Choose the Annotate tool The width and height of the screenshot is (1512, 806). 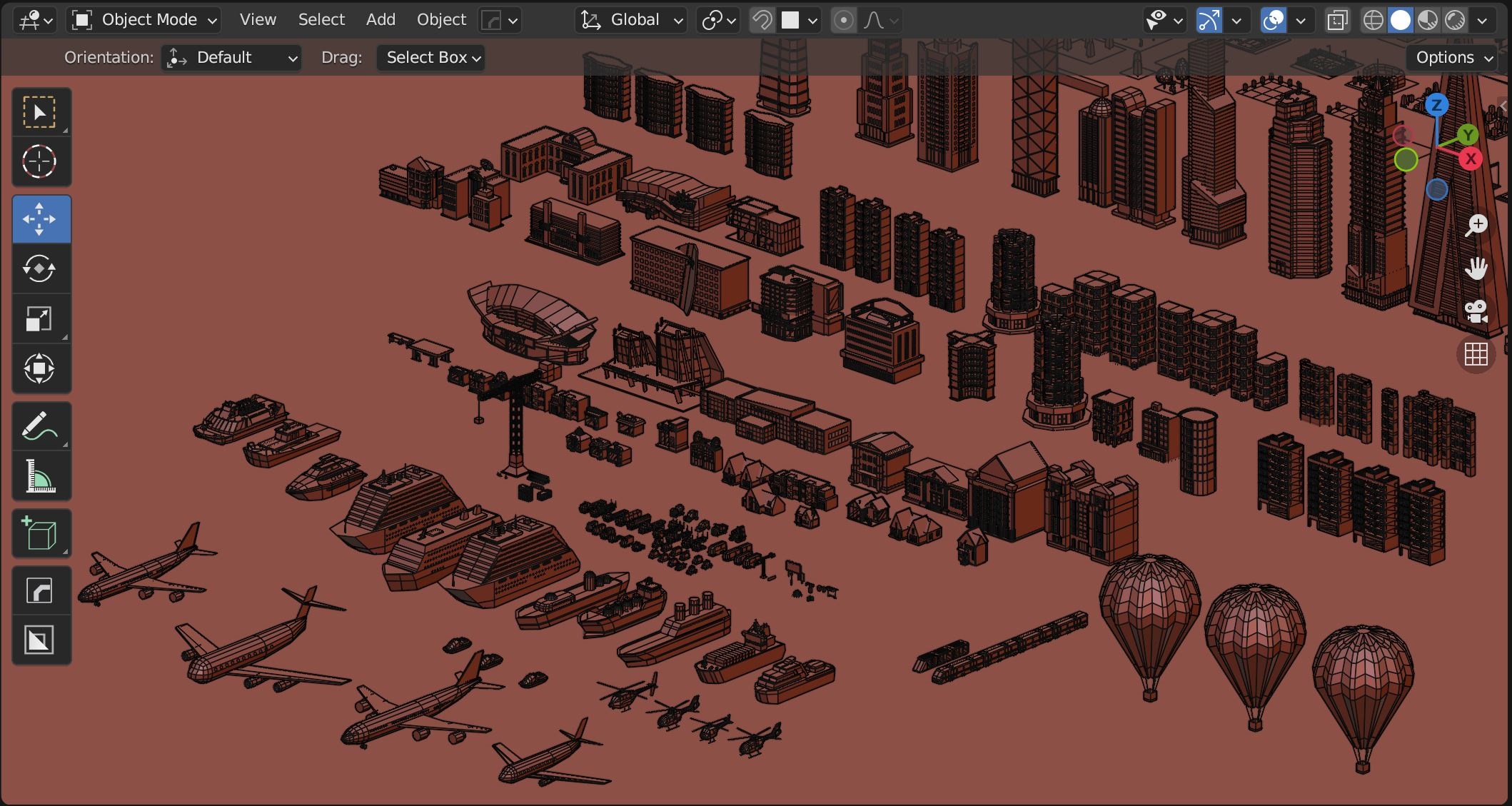pyautogui.click(x=39, y=426)
